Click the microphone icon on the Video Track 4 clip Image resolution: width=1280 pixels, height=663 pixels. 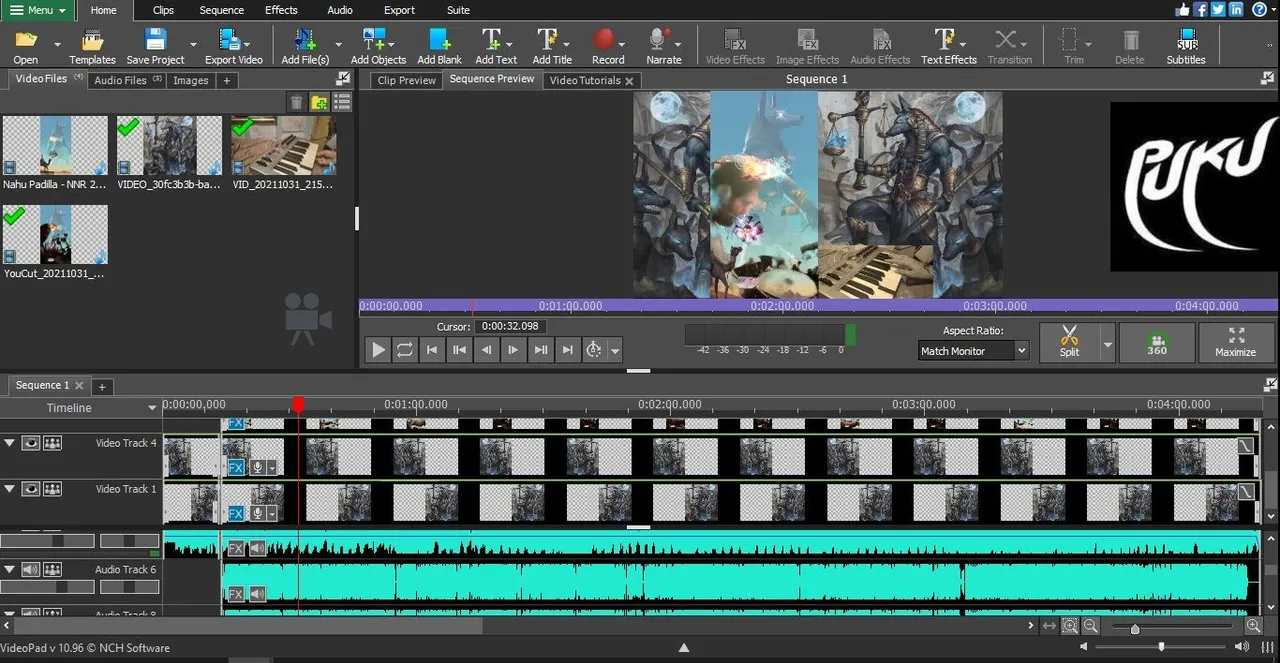pos(257,467)
